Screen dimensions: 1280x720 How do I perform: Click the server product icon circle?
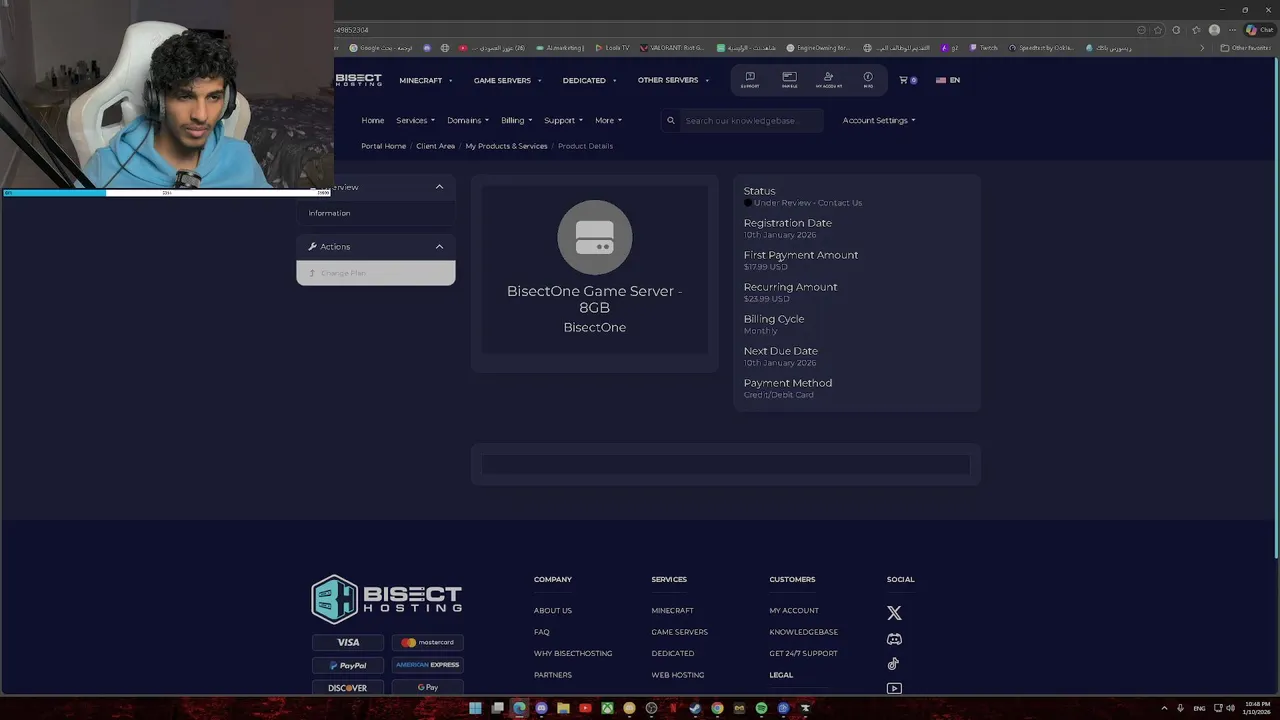tap(595, 237)
